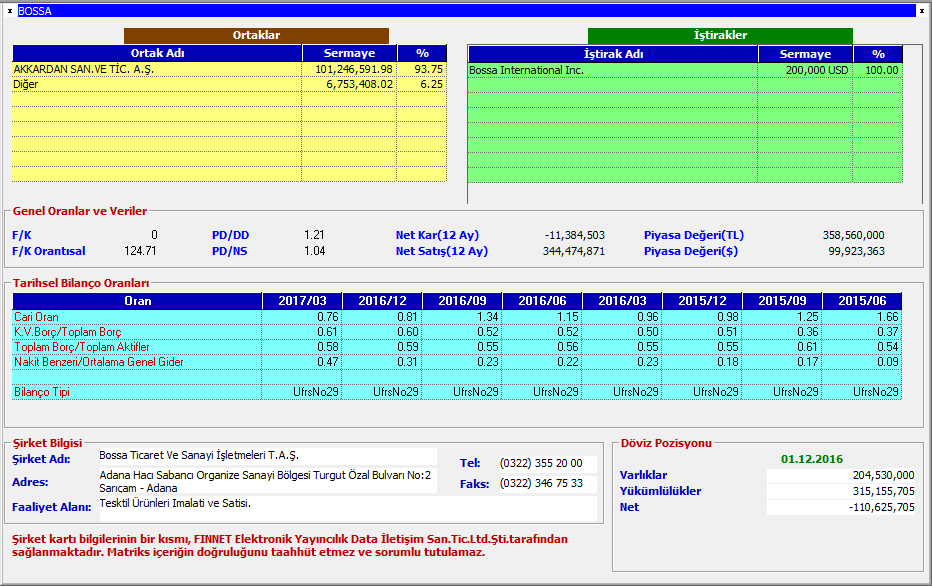Viewport: 932px width, 586px height.
Task: Select the Varlıklar value 204,530,000
Action: (883, 475)
